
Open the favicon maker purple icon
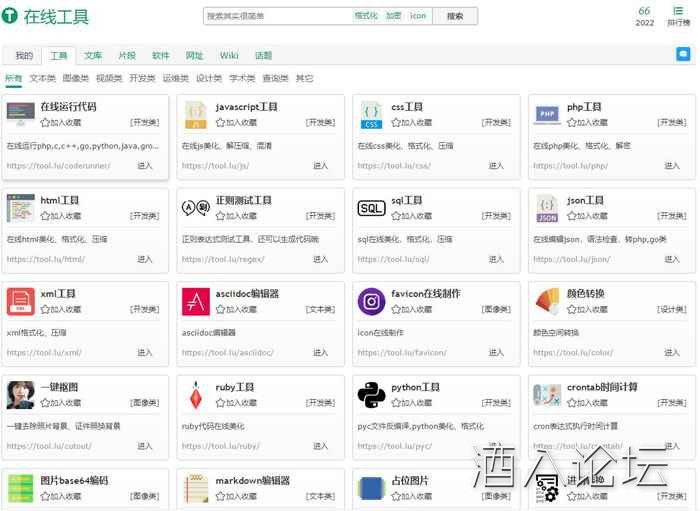tap(371, 301)
